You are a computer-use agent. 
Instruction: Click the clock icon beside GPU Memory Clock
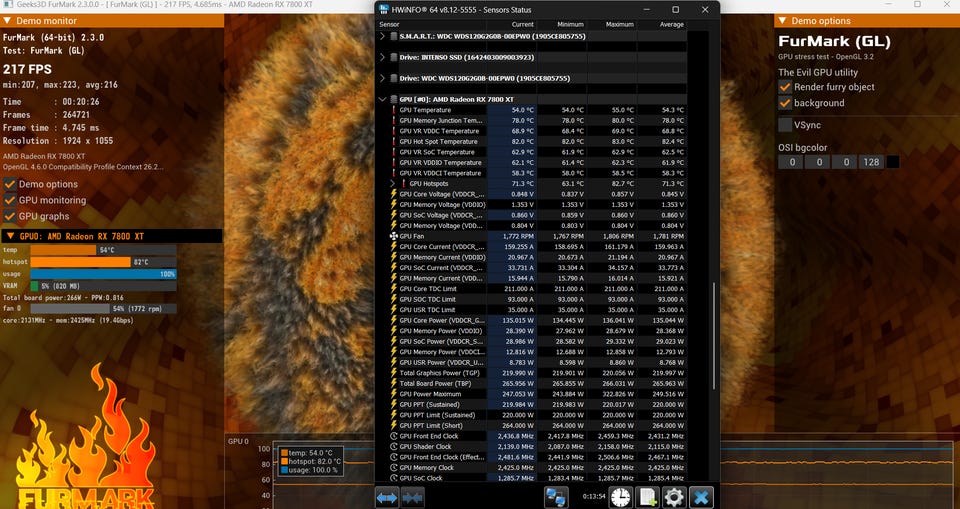[394, 467]
